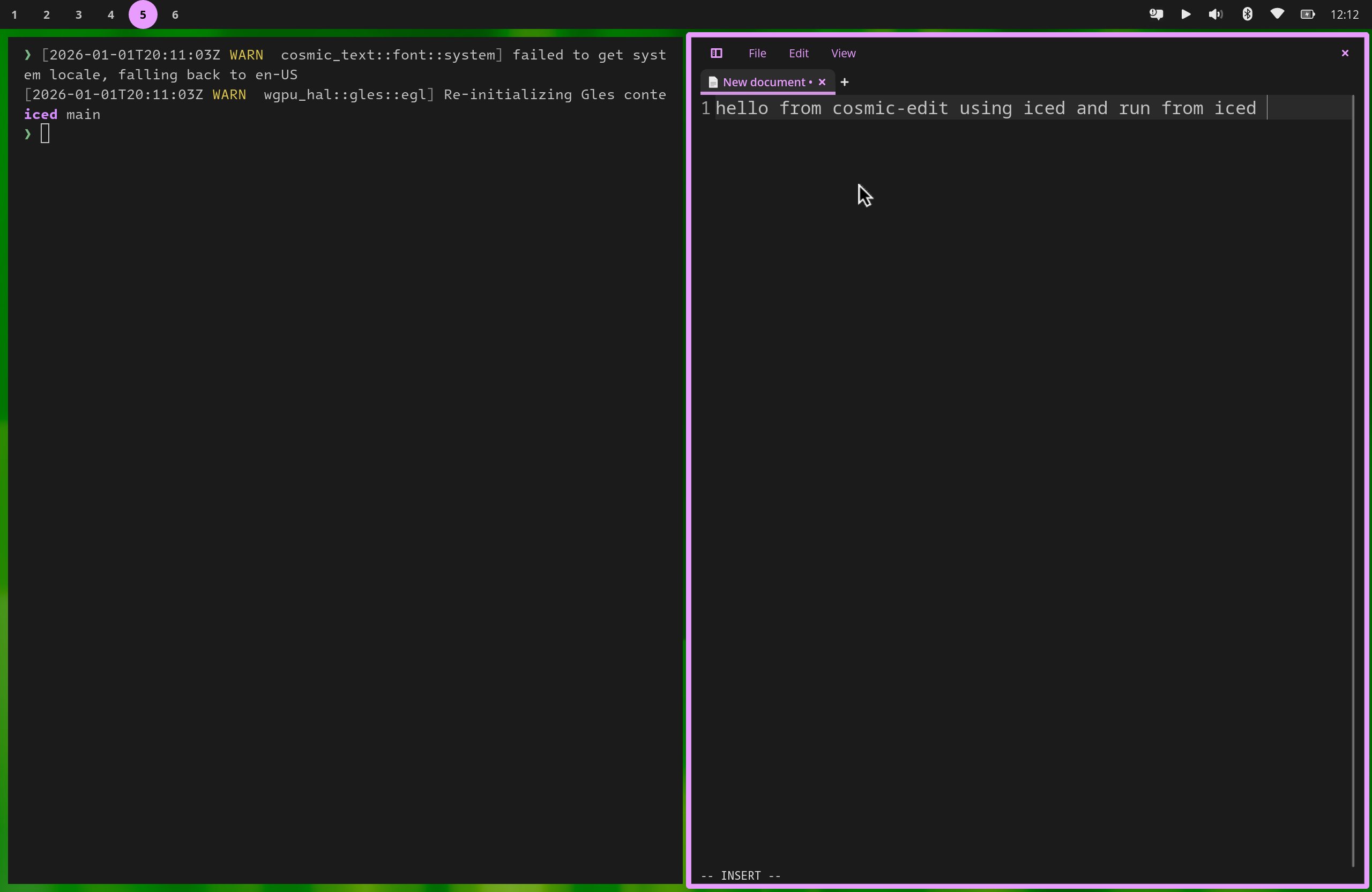Focus the terminal prompt cursor
Image resolution: width=1372 pixels, height=892 pixels.
point(45,135)
